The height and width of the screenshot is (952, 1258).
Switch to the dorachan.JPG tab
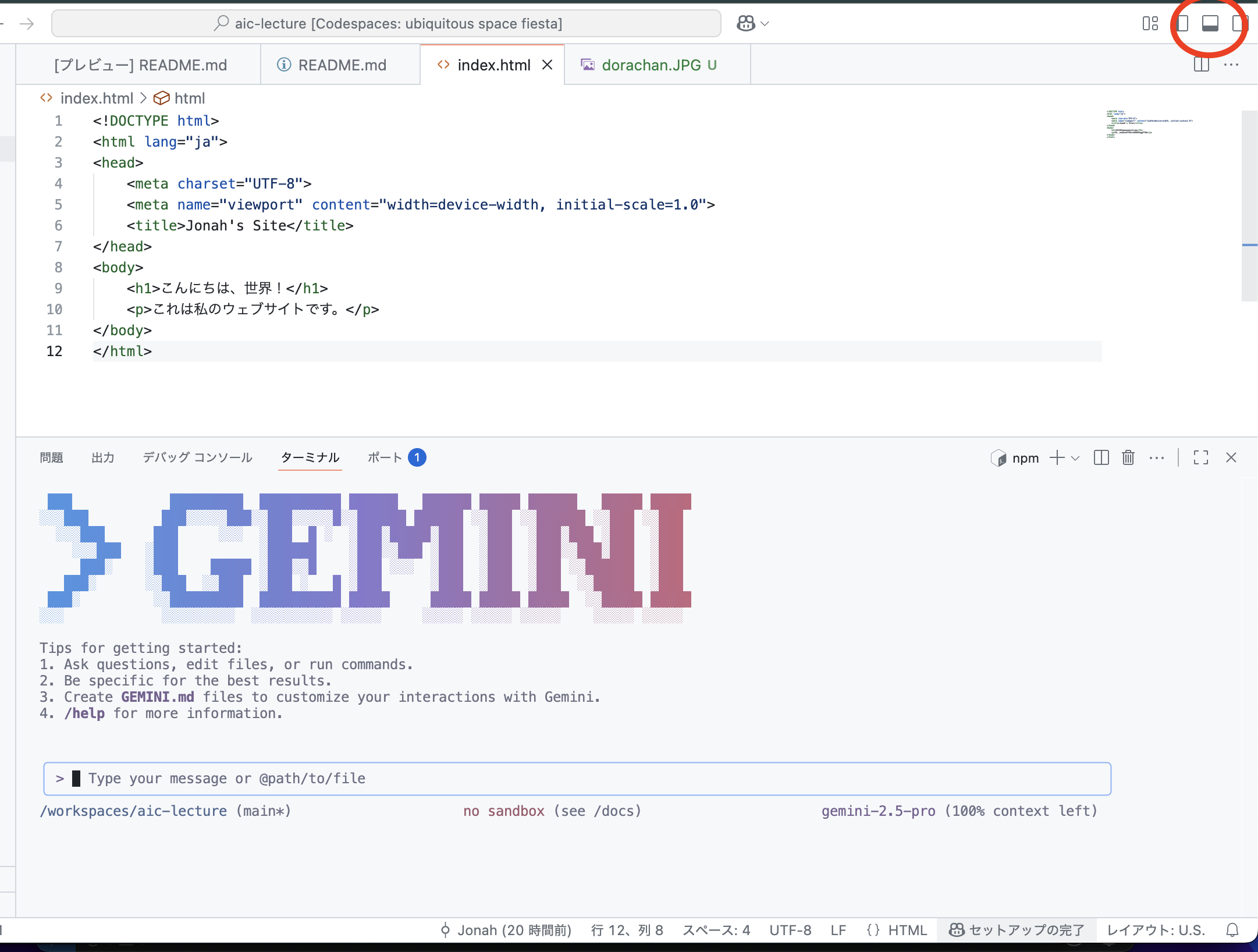click(x=651, y=65)
